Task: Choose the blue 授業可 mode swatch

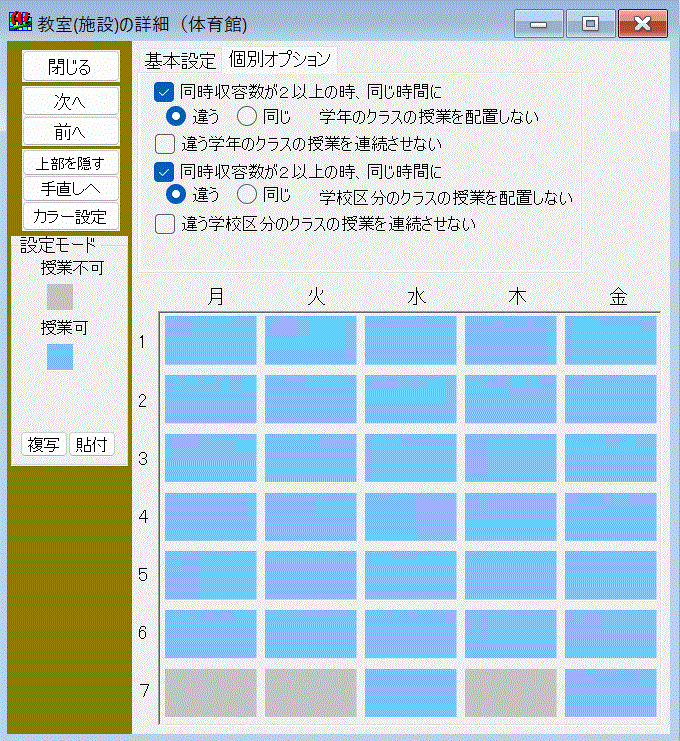Action: 60,357
